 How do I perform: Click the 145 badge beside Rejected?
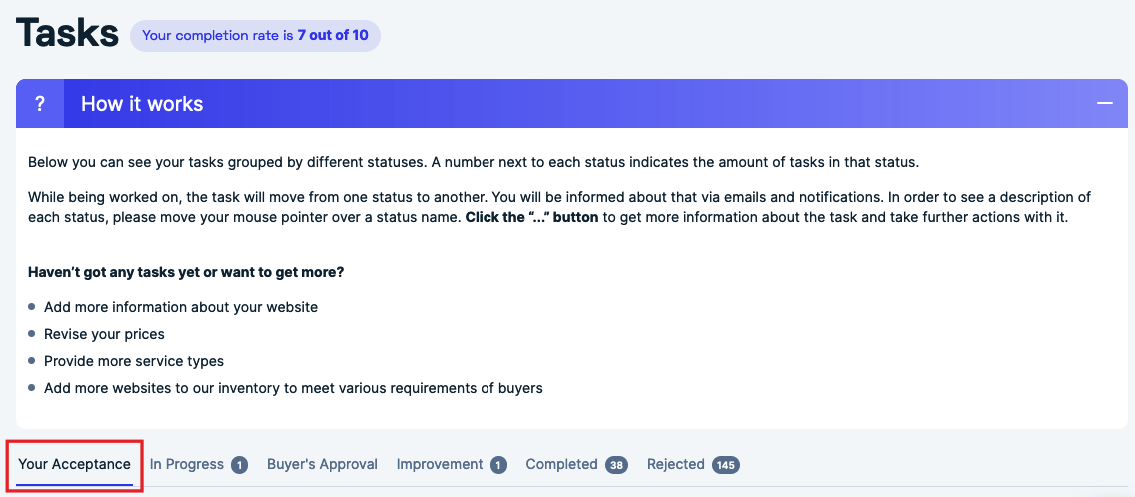click(726, 465)
